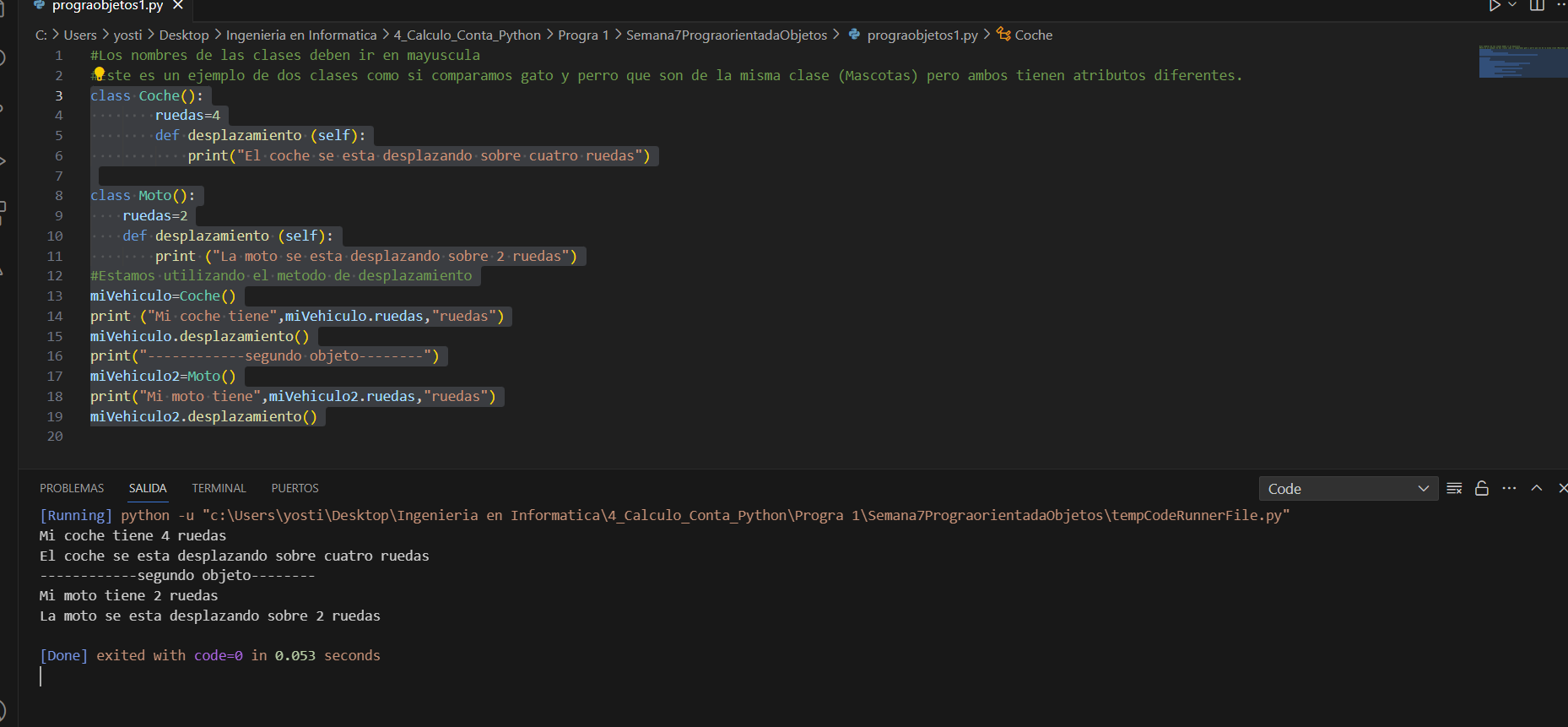The image size is (1568, 727).
Task: Switch to the SALIDA panel tab
Action: (x=148, y=488)
